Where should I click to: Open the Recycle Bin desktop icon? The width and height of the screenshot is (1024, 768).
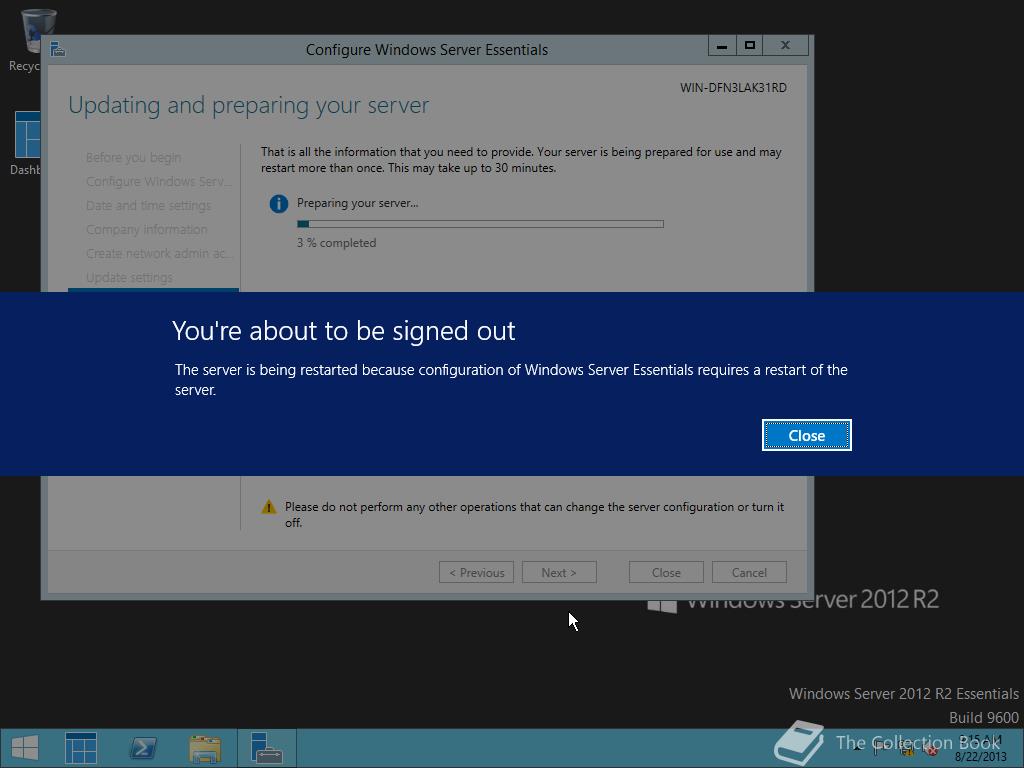pos(29,41)
